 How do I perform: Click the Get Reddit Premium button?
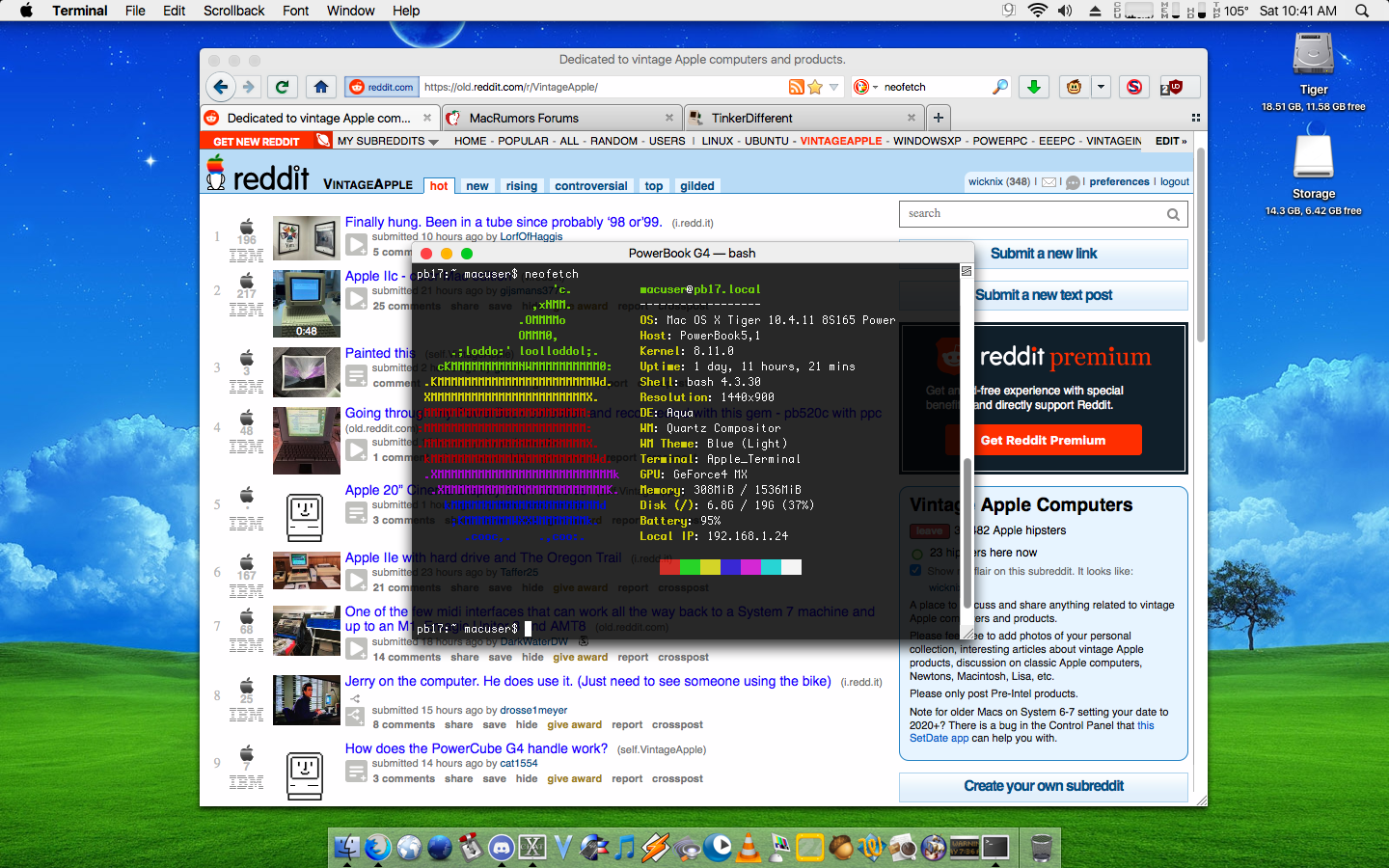[x=1044, y=440]
